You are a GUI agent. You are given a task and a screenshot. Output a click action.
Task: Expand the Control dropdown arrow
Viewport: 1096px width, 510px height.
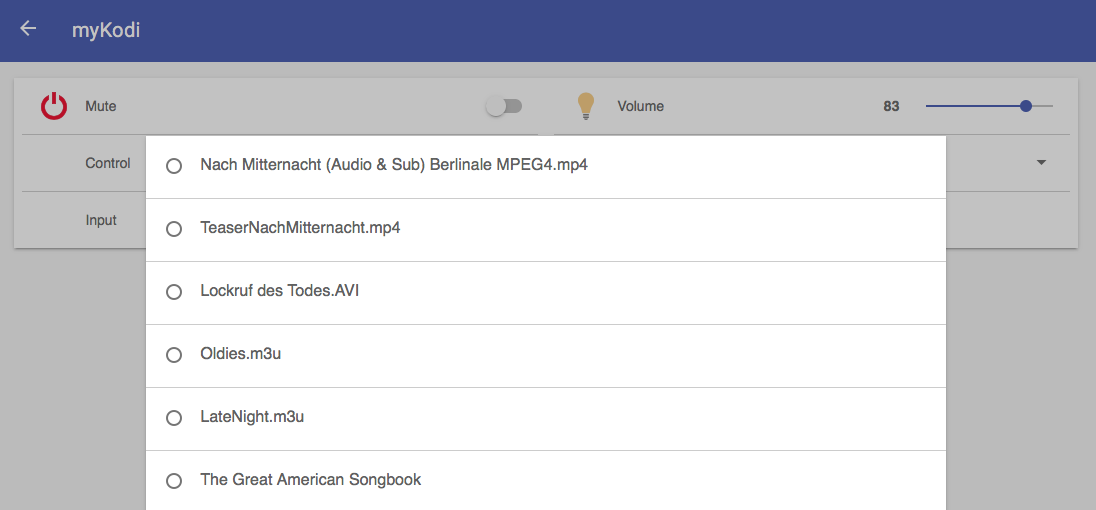click(x=1041, y=163)
